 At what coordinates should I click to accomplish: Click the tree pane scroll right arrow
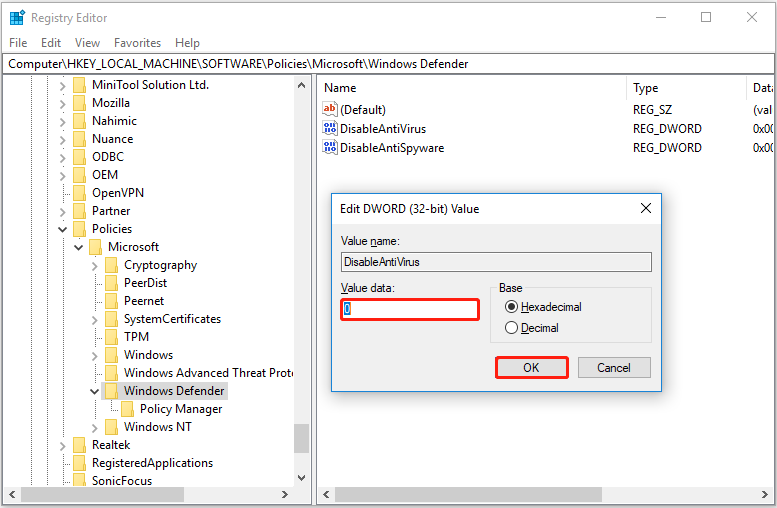(x=284, y=494)
